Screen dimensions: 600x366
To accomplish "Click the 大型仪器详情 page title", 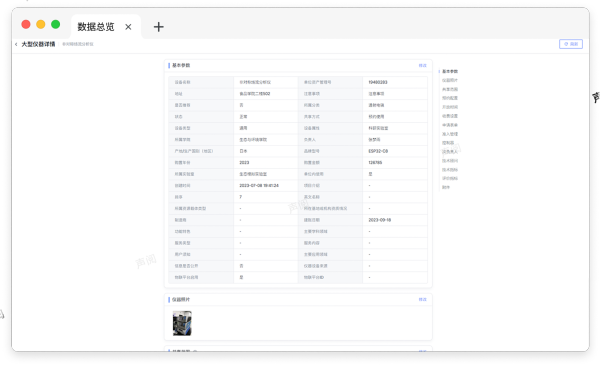I will click(x=38, y=44).
